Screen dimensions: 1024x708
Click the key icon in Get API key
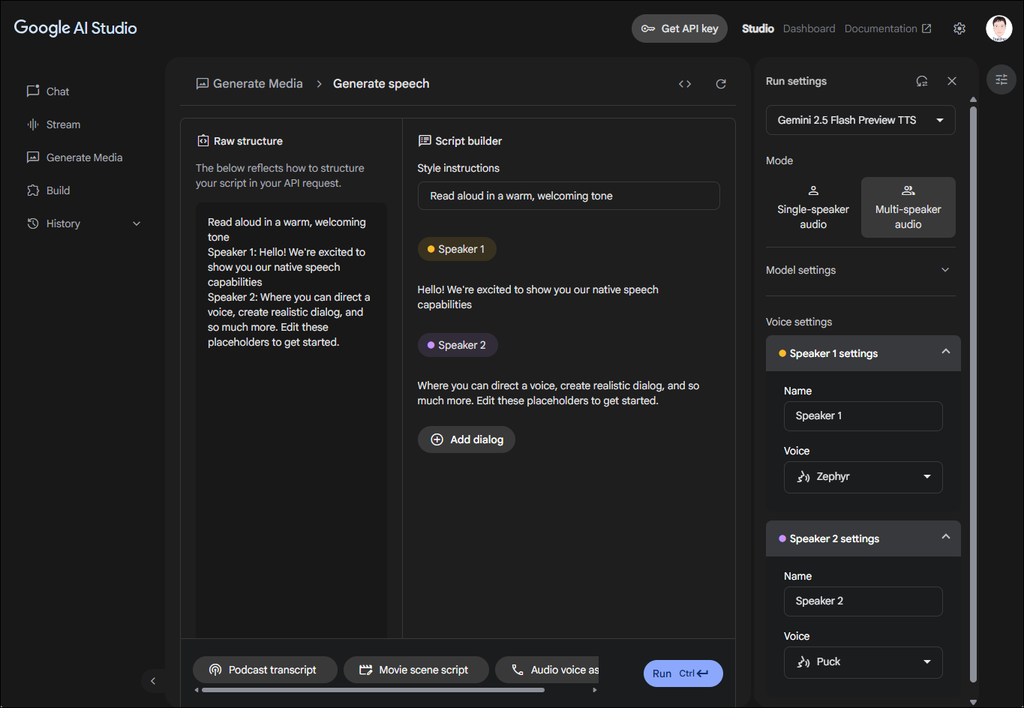click(x=648, y=29)
